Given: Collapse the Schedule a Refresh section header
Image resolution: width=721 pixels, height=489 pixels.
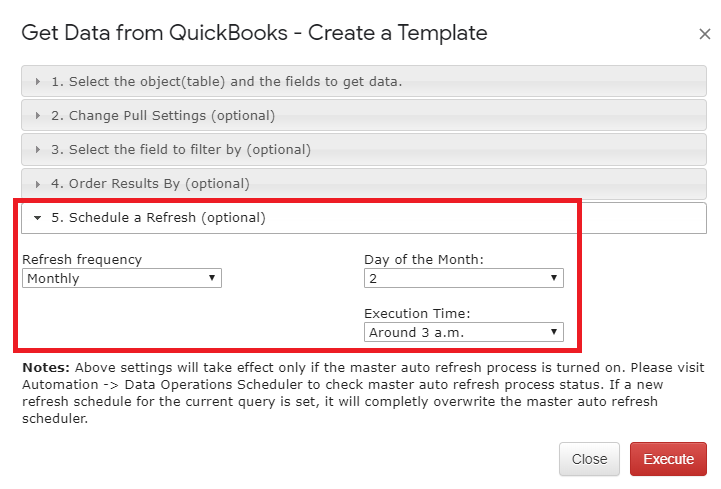Looking at the screenshot, I should pyautogui.click(x=364, y=218).
